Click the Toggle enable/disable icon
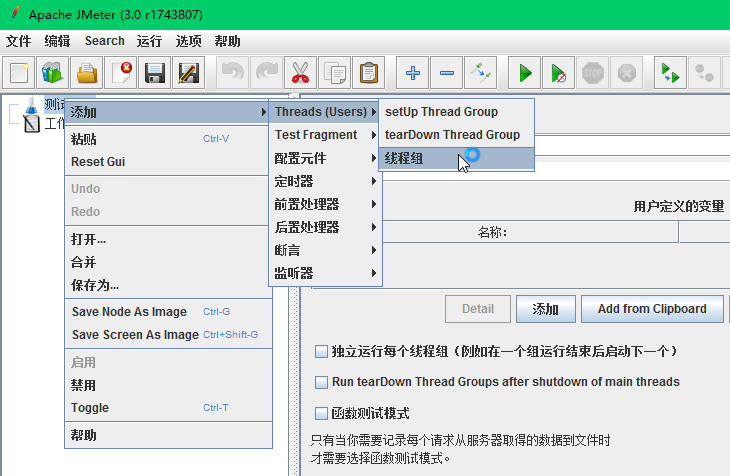Viewport: 730px width, 476px height. click(x=480, y=73)
